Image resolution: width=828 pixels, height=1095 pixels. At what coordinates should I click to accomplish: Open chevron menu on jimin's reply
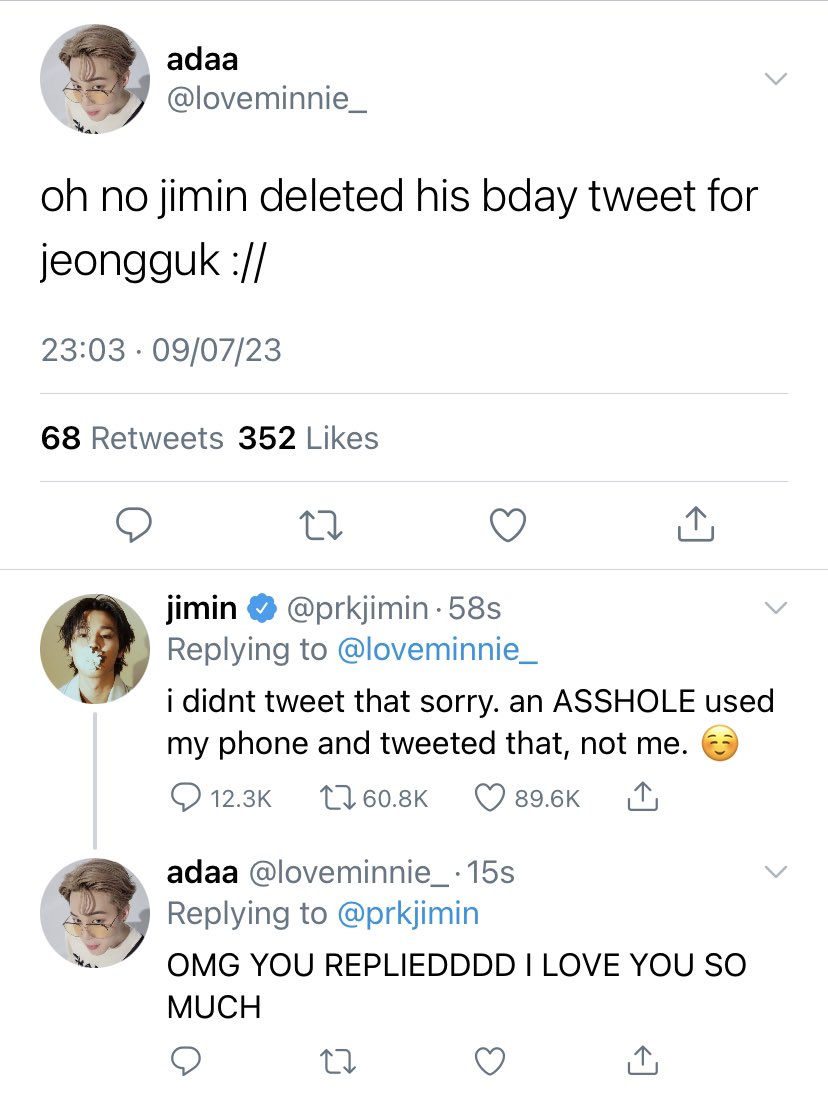(x=776, y=608)
